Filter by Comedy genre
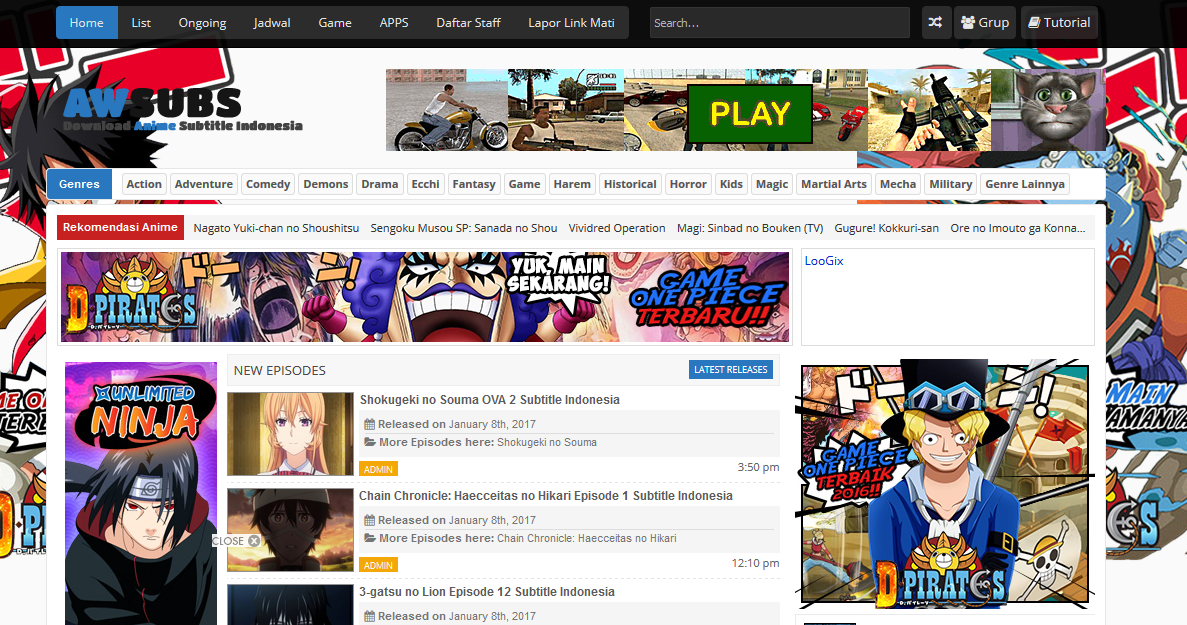The width and height of the screenshot is (1187, 625). (x=268, y=184)
